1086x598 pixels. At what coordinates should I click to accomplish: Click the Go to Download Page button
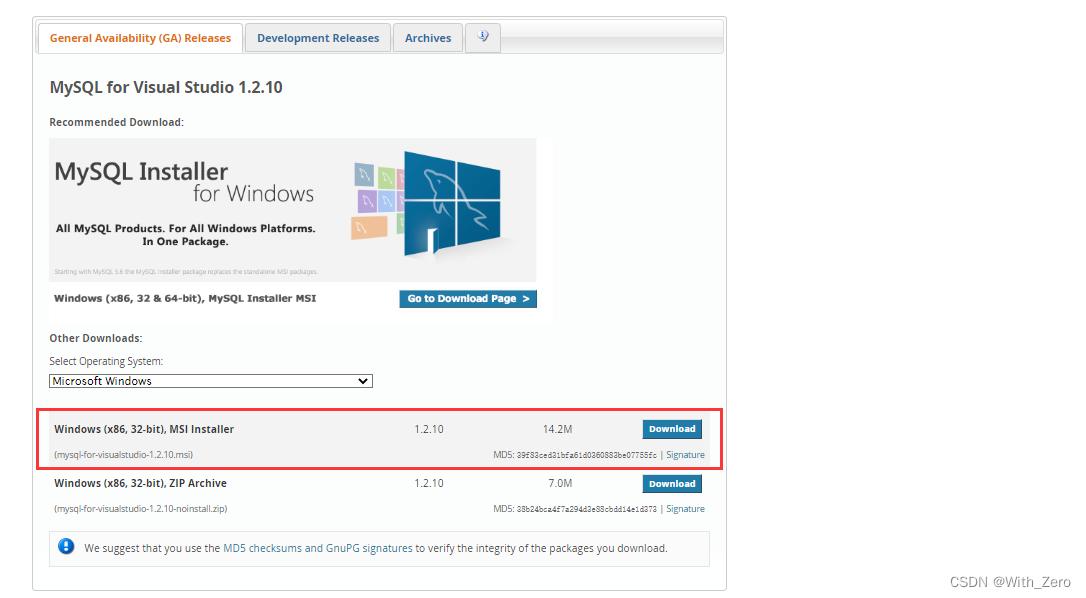pos(468,299)
